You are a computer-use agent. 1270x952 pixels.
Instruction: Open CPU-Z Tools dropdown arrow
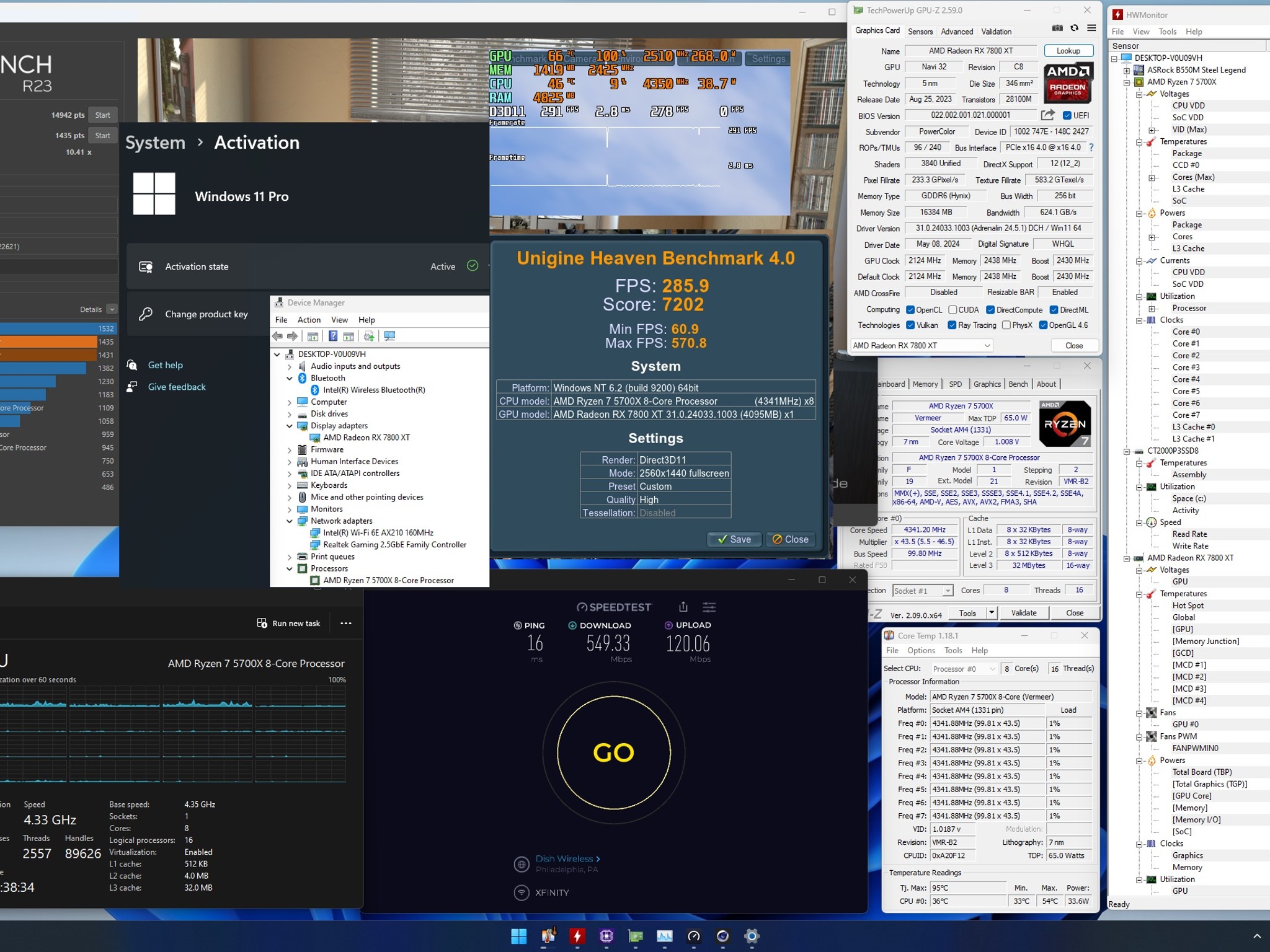pos(992,613)
